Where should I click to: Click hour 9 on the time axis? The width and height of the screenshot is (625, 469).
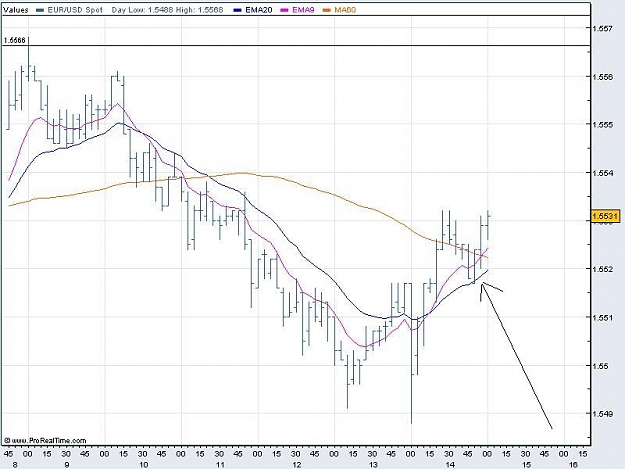67,465
